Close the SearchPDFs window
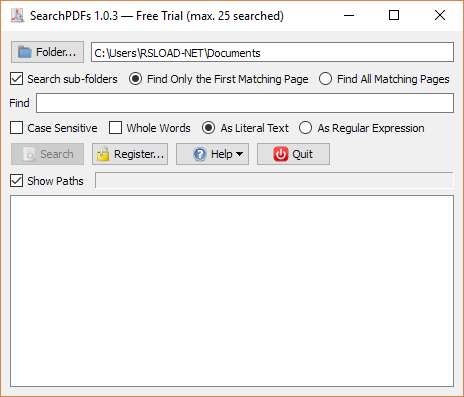This screenshot has width=464, height=397. coord(440,15)
